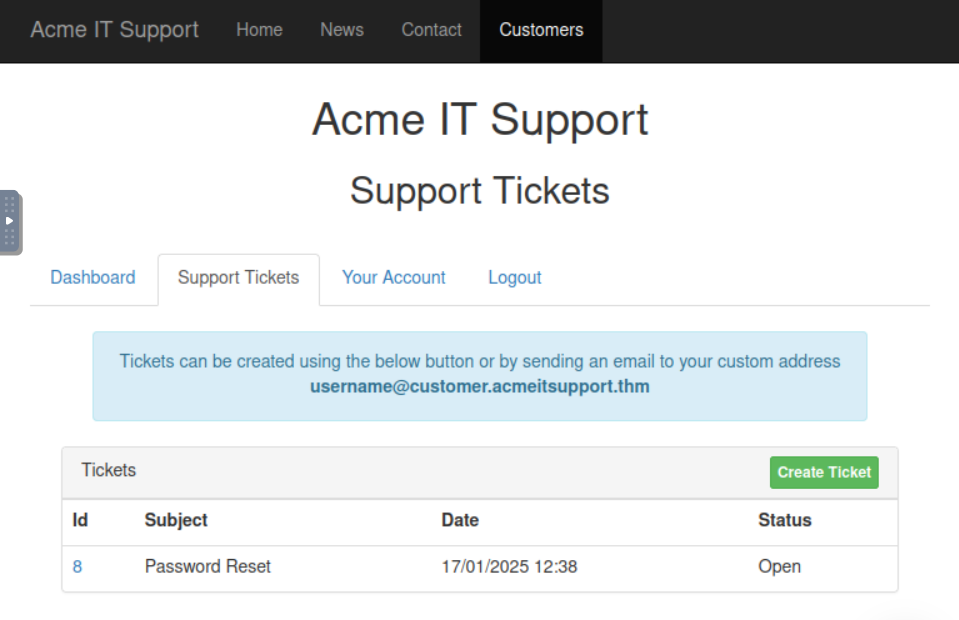Click the Logout tab link

pos(514,278)
